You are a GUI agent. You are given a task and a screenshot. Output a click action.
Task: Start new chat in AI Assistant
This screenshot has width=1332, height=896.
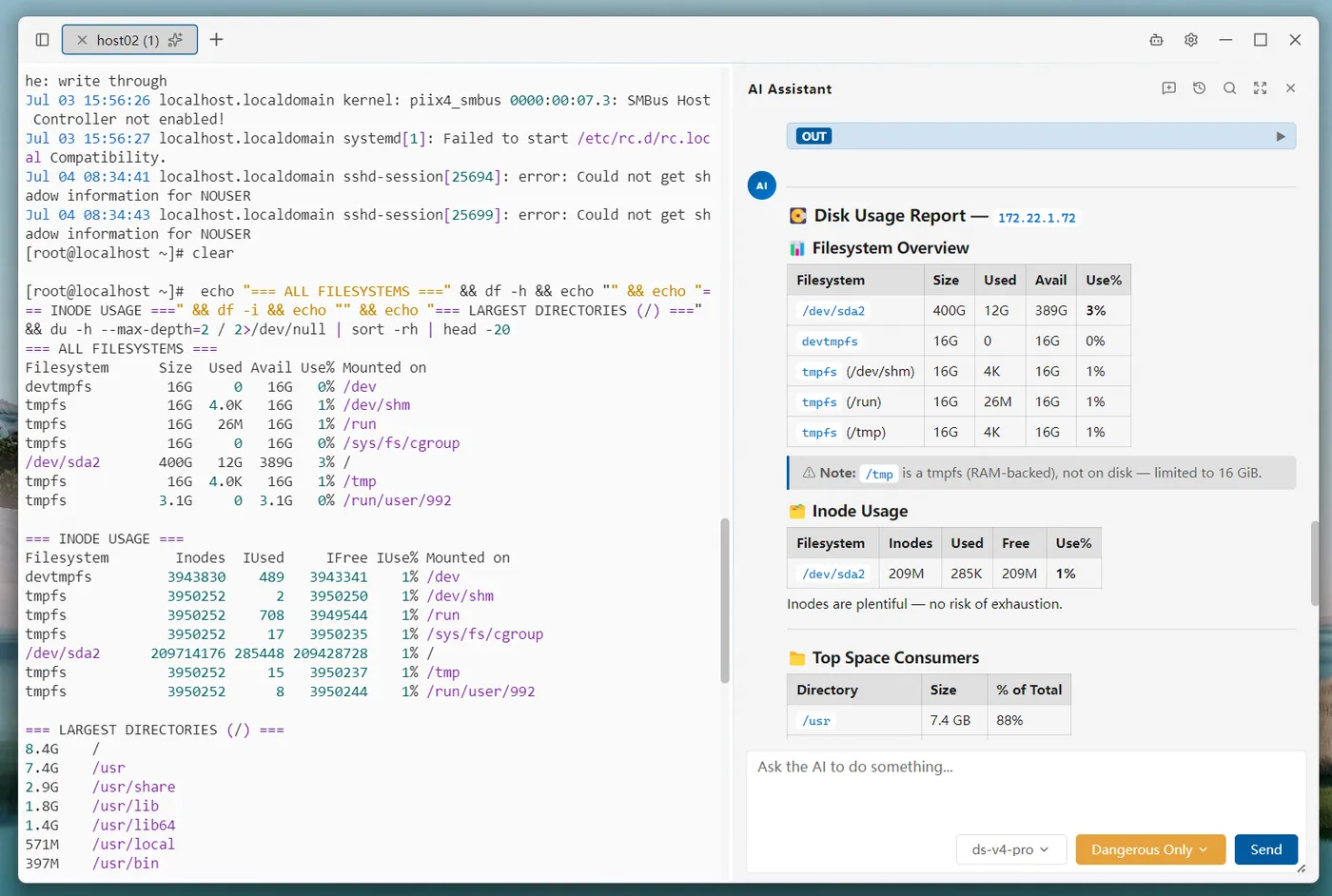(1168, 88)
